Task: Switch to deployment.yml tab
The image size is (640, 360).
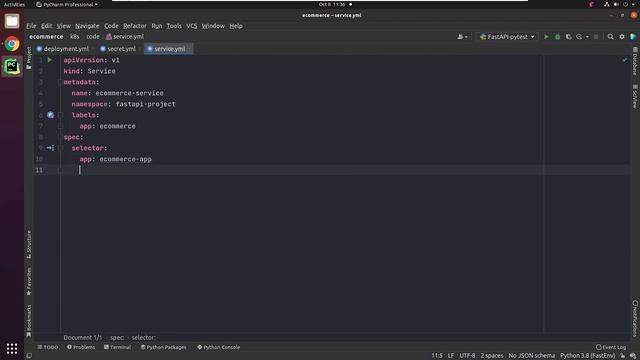Action: [x=66, y=49]
